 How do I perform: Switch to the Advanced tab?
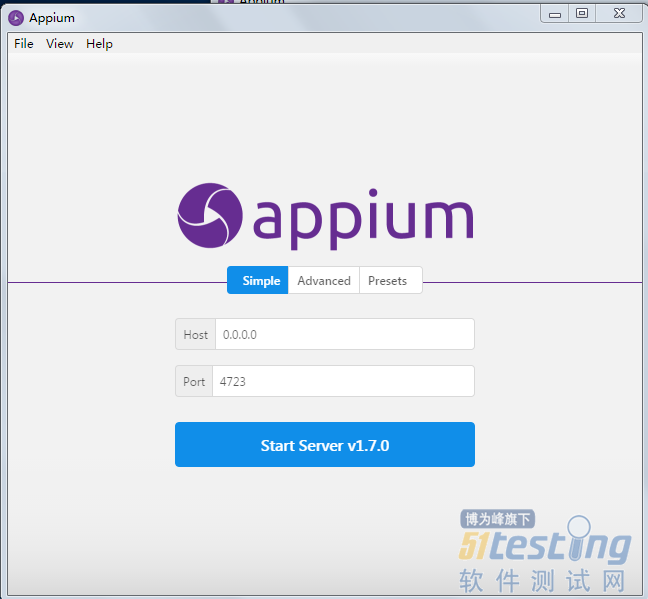point(324,280)
